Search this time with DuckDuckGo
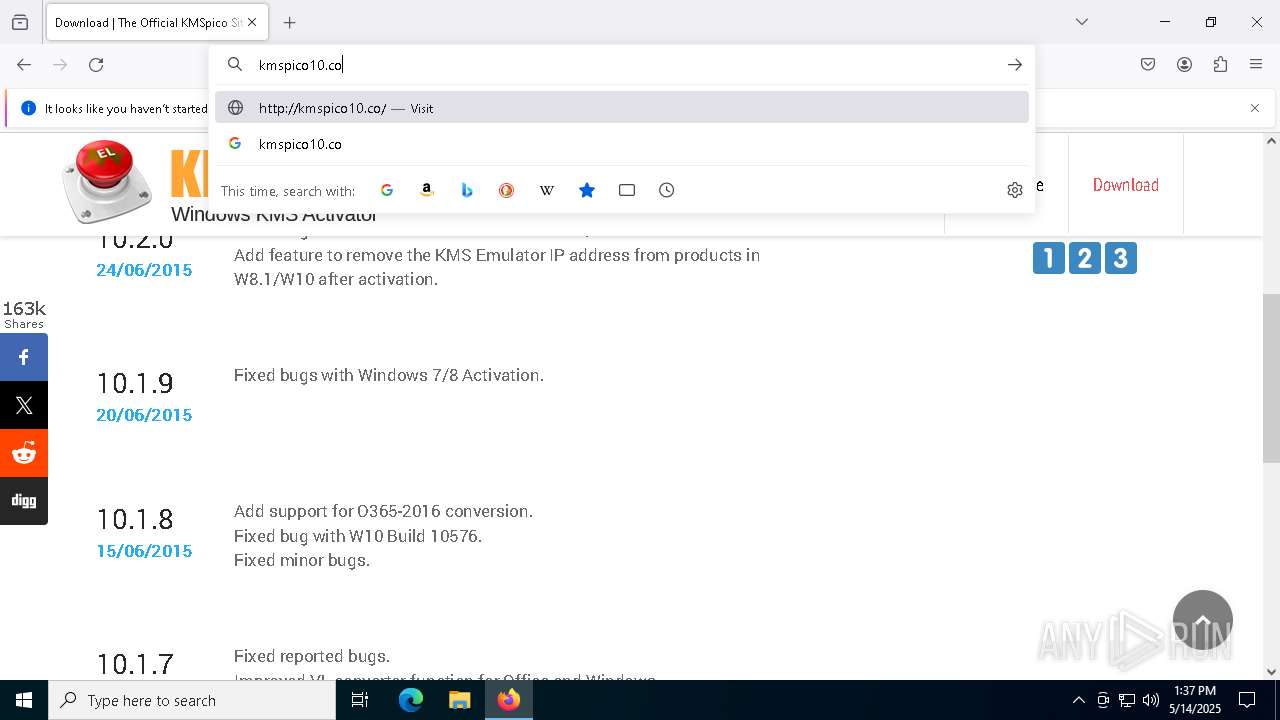1280x720 pixels. (507, 190)
